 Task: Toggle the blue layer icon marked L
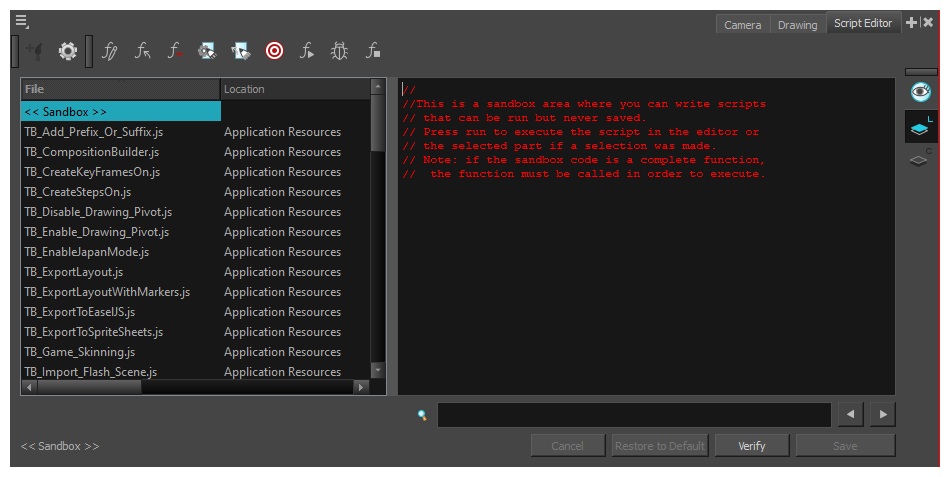point(920,127)
